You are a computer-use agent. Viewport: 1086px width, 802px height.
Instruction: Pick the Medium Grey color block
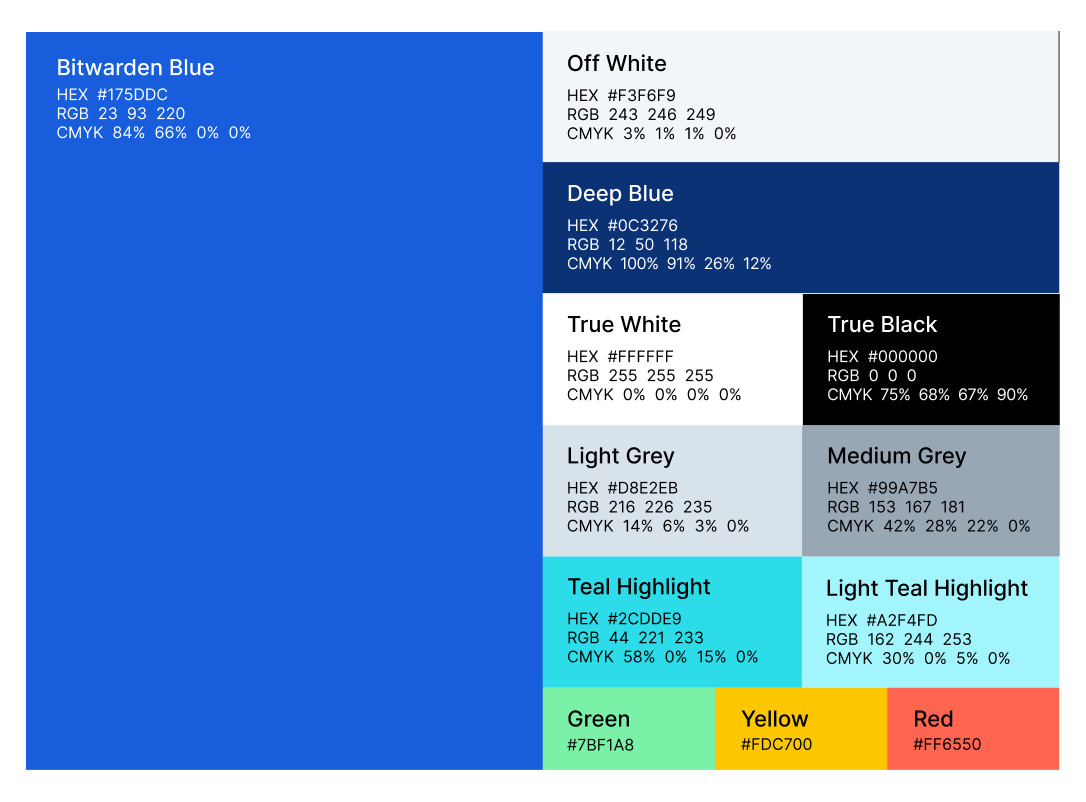930,490
